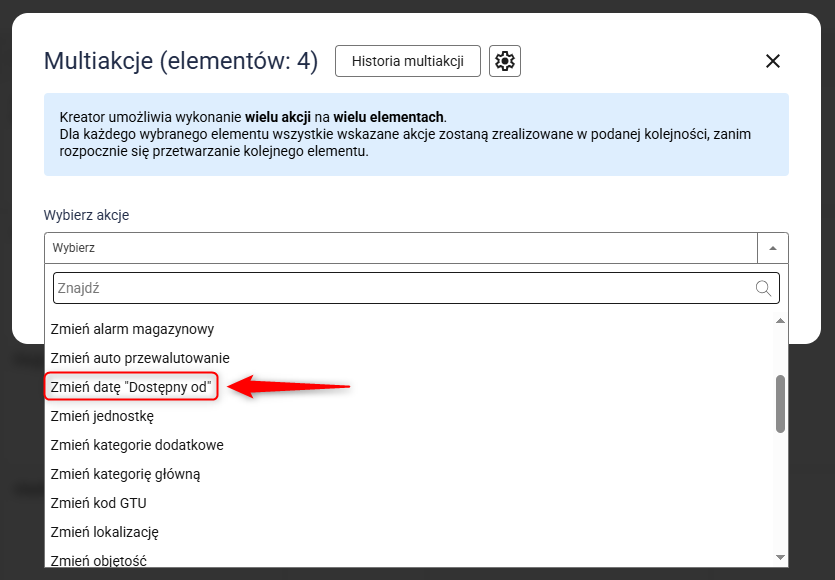Click the magnifier icon in Znajdź field
The height and width of the screenshot is (580, 835).
pos(764,288)
